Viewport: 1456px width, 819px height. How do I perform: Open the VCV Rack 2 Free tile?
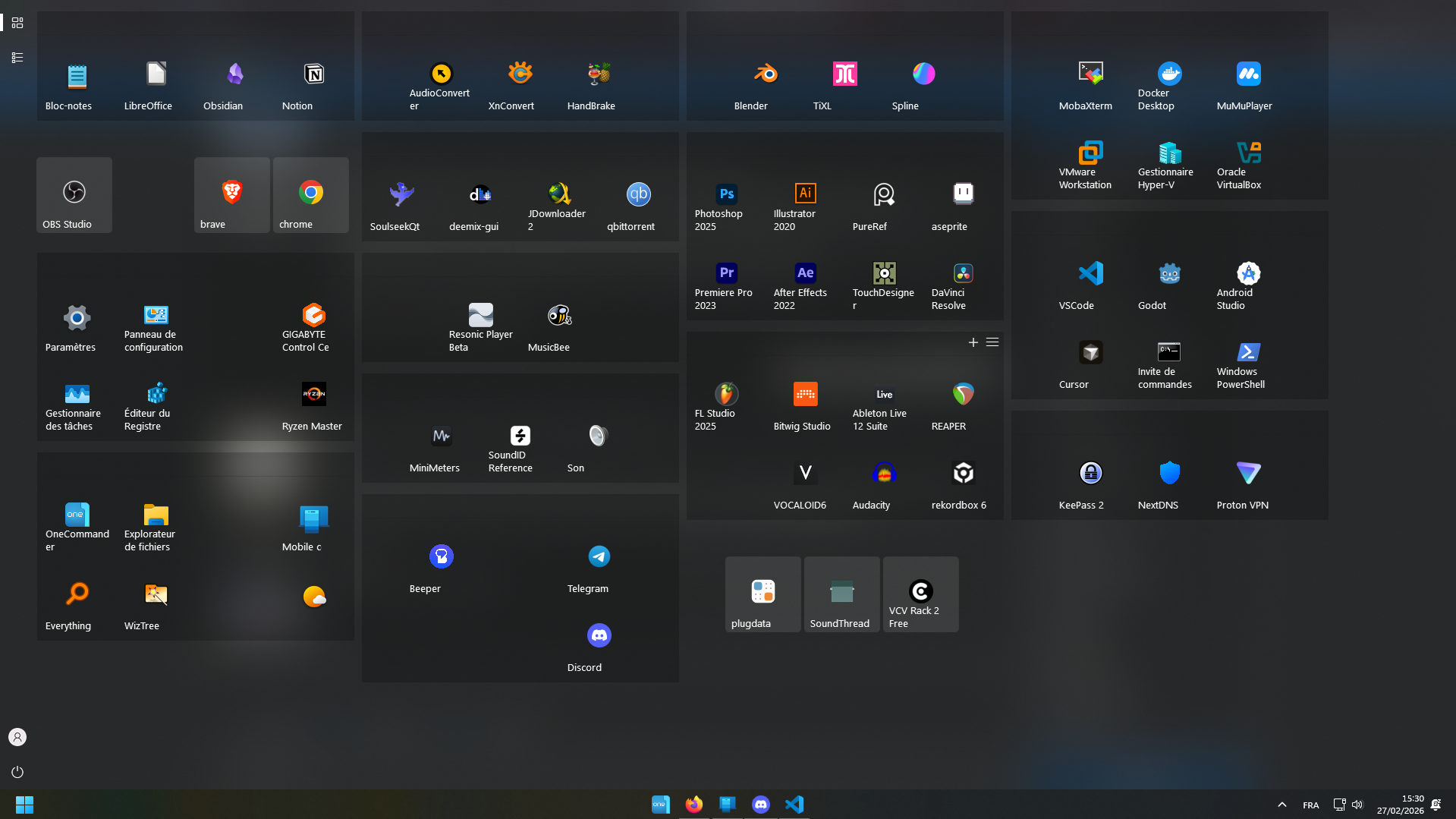point(920,595)
